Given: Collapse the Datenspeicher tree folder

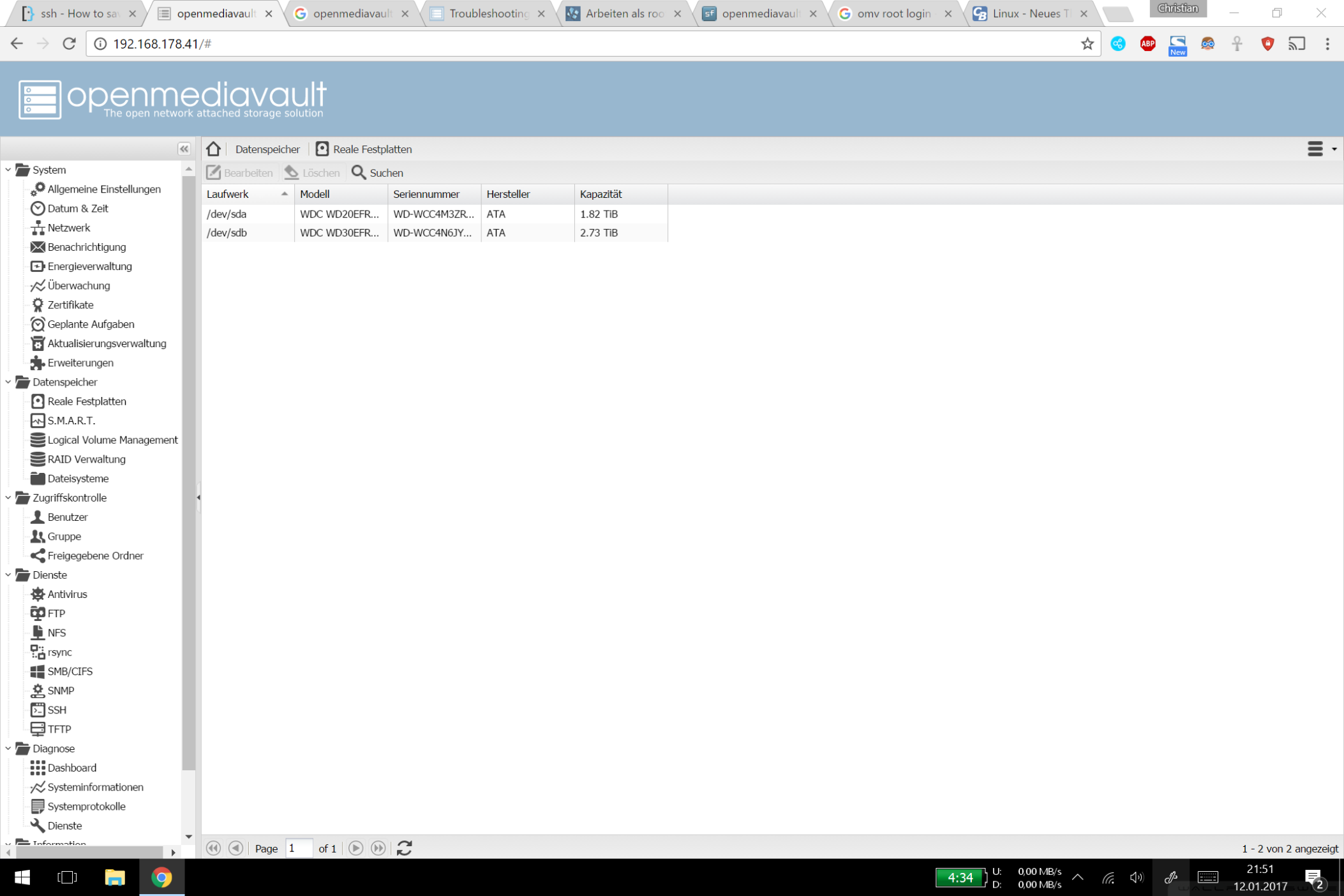Looking at the screenshot, I should pos(8,382).
